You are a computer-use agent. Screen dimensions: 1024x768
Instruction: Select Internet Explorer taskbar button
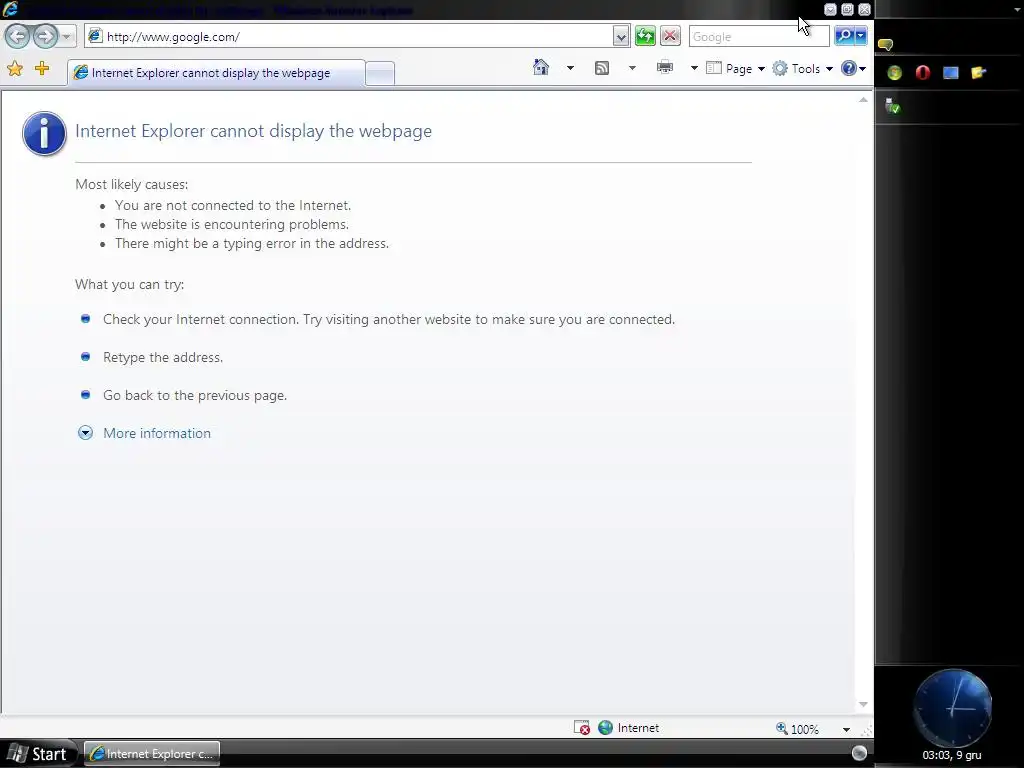point(152,754)
